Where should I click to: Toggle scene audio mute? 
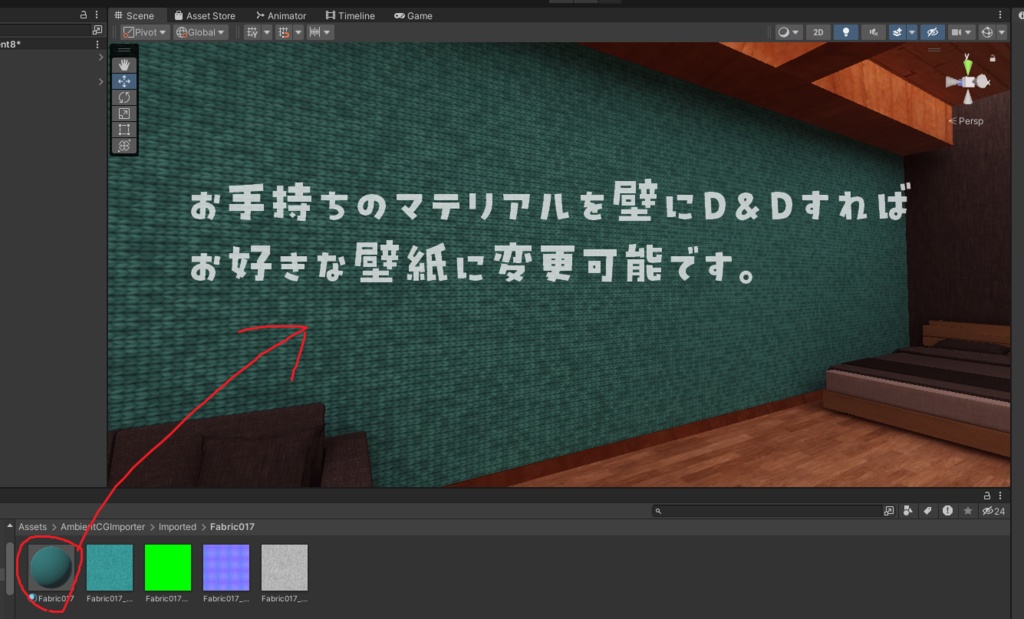(x=872, y=32)
